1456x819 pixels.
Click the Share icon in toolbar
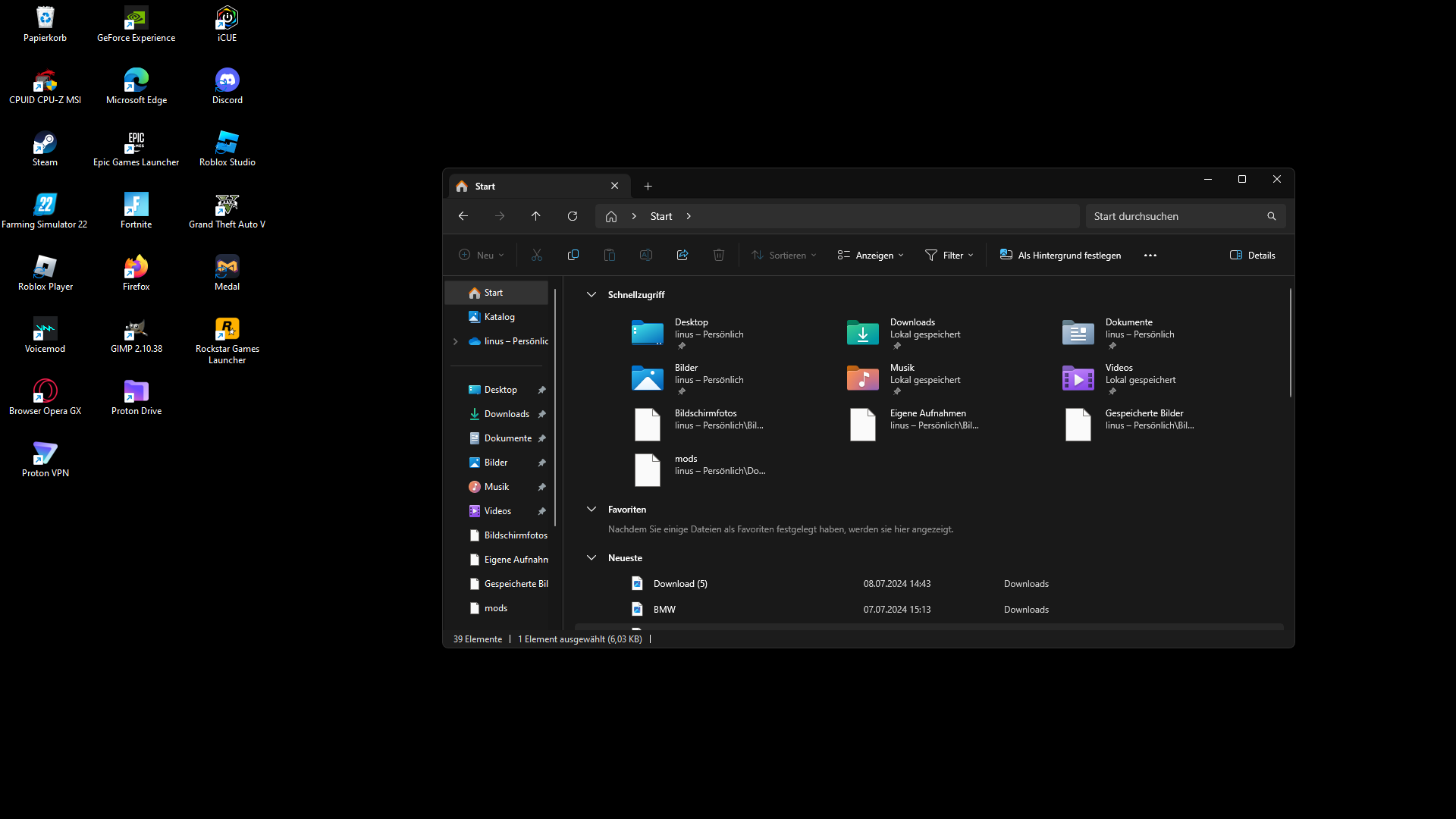(682, 255)
